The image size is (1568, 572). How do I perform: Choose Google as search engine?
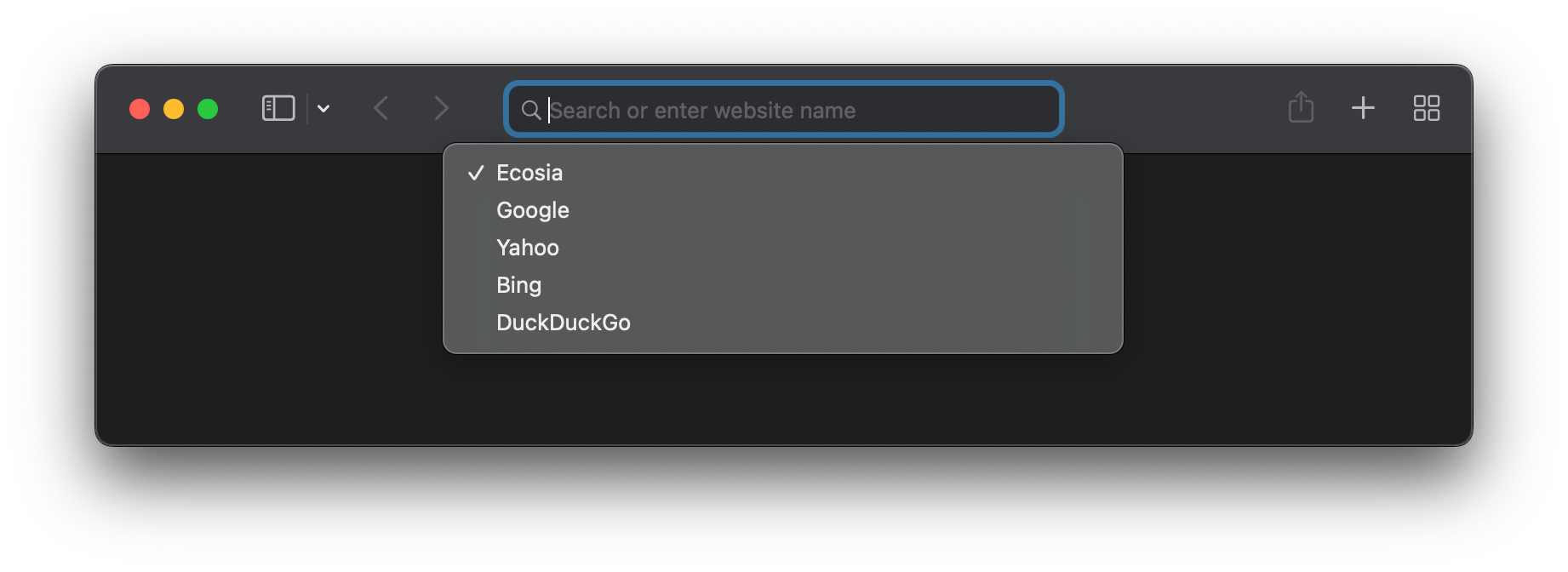tap(783, 210)
